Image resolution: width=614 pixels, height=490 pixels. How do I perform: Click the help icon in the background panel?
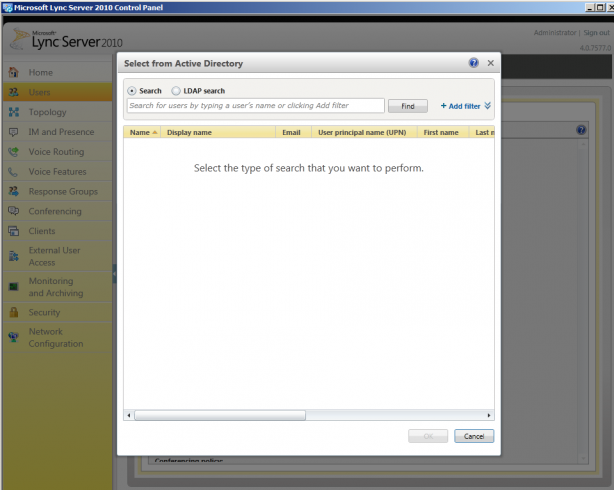[x=581, y=130]
